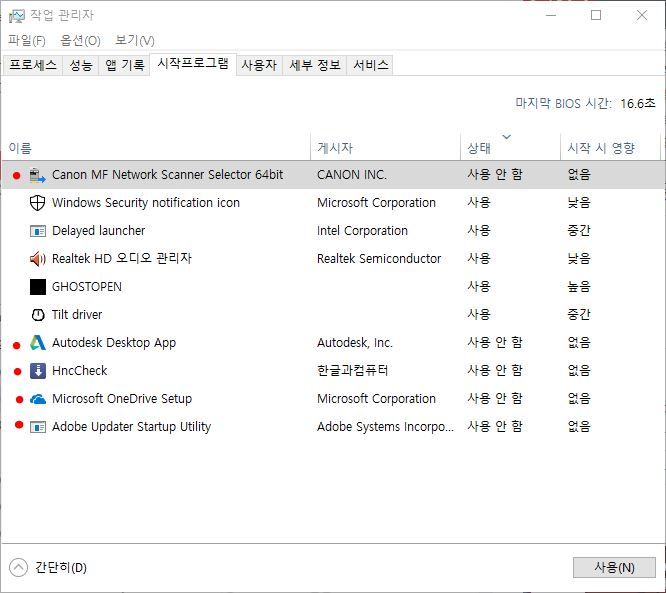Screen dimensions: 666x593
Task: Click the Windows Security shield icon
Action: (x=37, y=203)
